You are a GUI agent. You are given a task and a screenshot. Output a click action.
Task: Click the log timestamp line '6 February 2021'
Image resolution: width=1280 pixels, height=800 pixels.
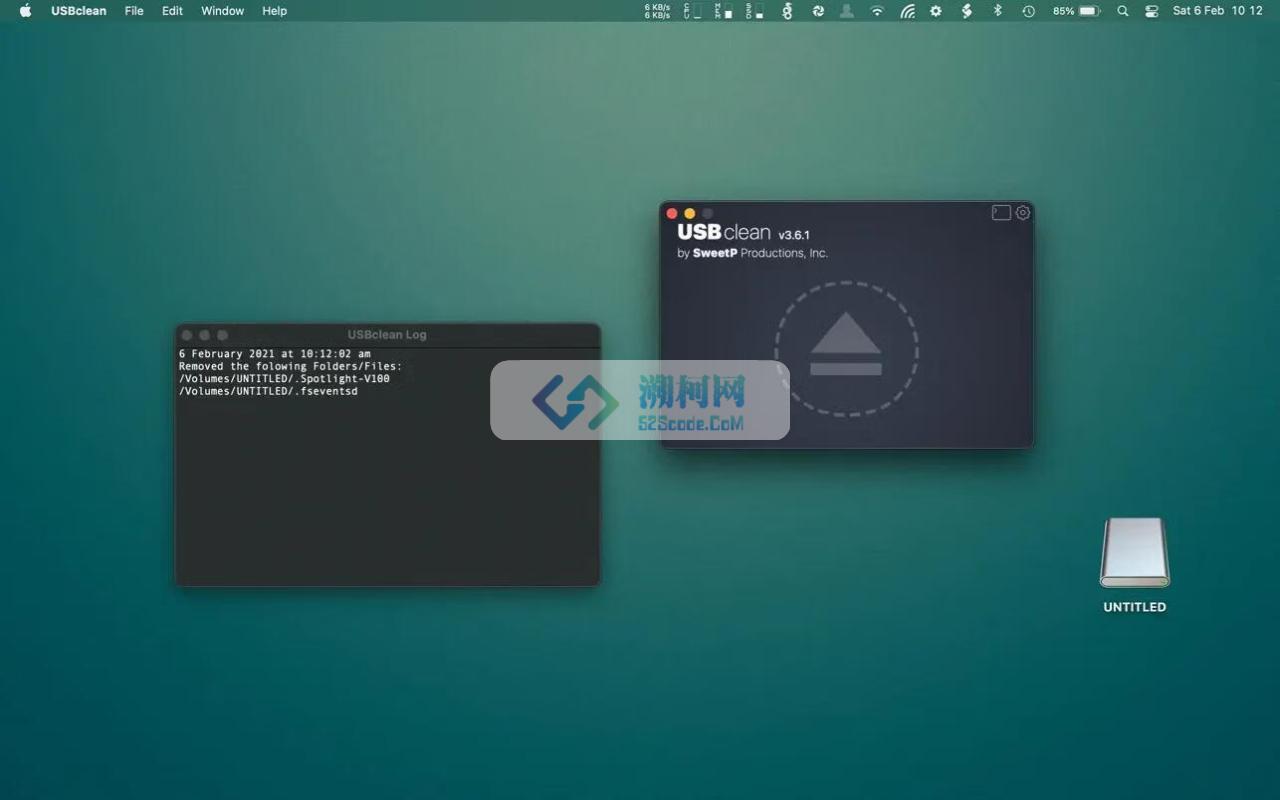pyautogui.click(x=275, y=354)
